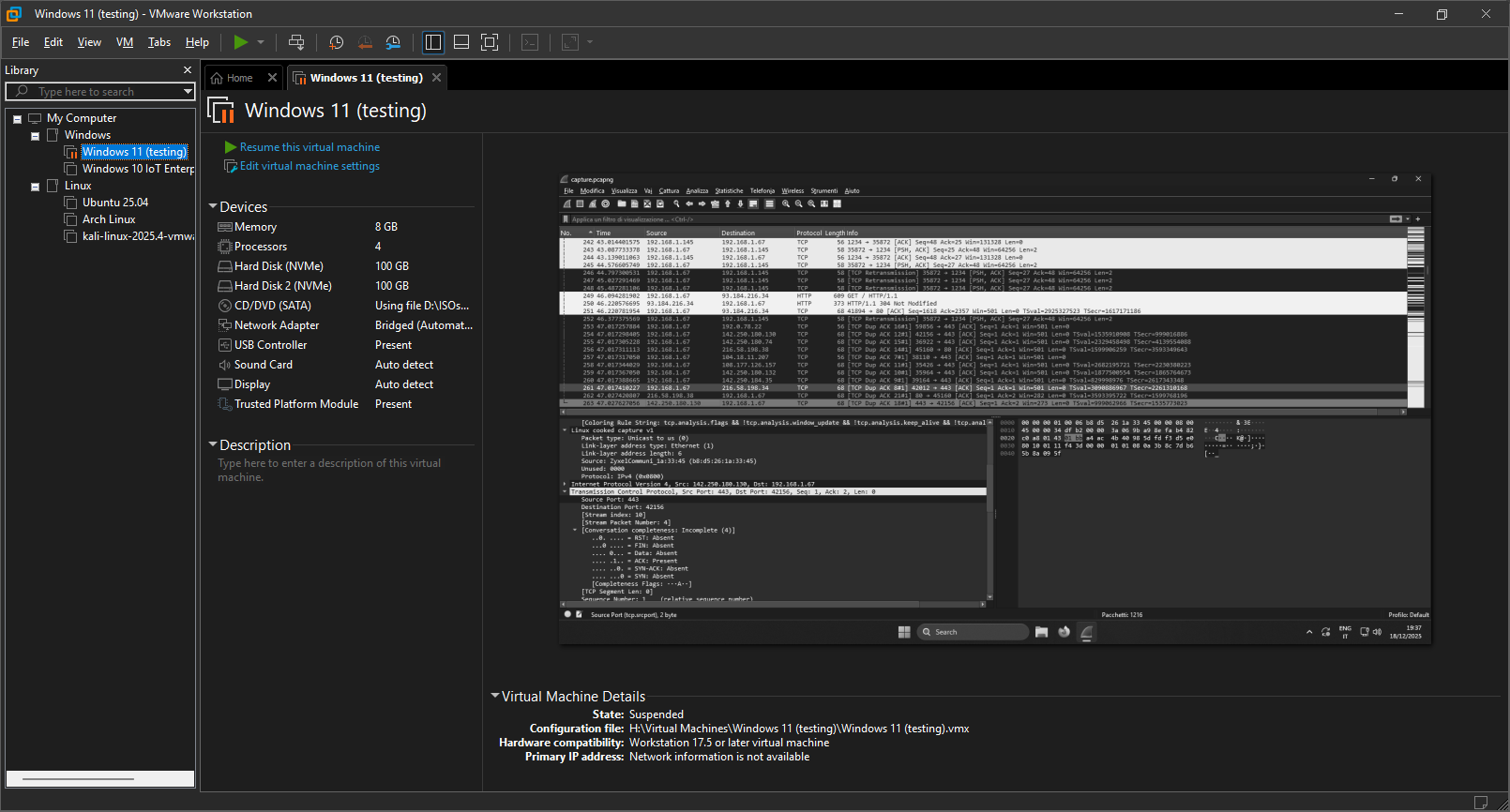Take a snapshot of this virtual machine
Image resolution: width=1510 pixels, height=812 pixels.
(x=337, y=42)
